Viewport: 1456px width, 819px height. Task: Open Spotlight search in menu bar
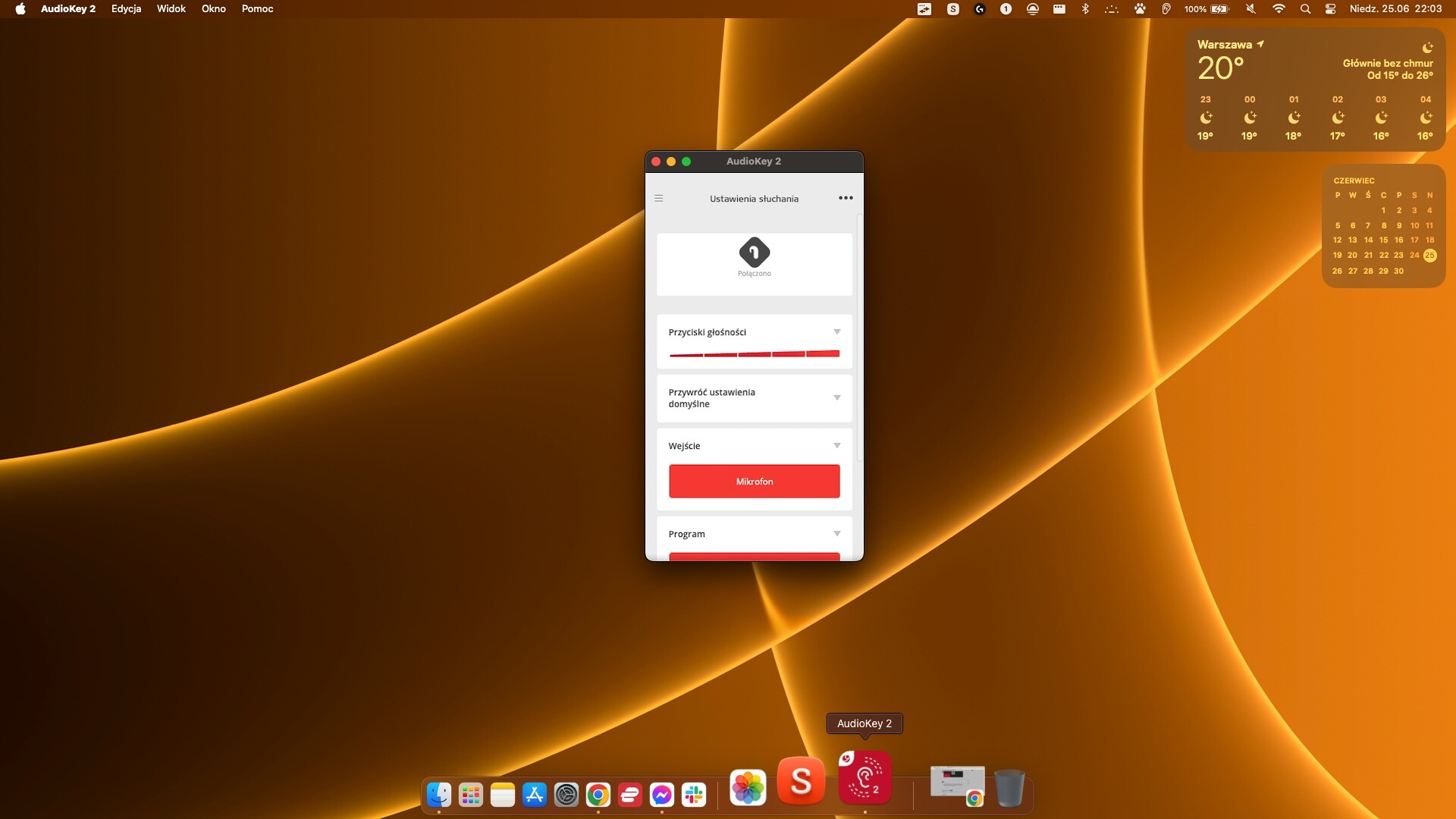(x=1305, y=9)
